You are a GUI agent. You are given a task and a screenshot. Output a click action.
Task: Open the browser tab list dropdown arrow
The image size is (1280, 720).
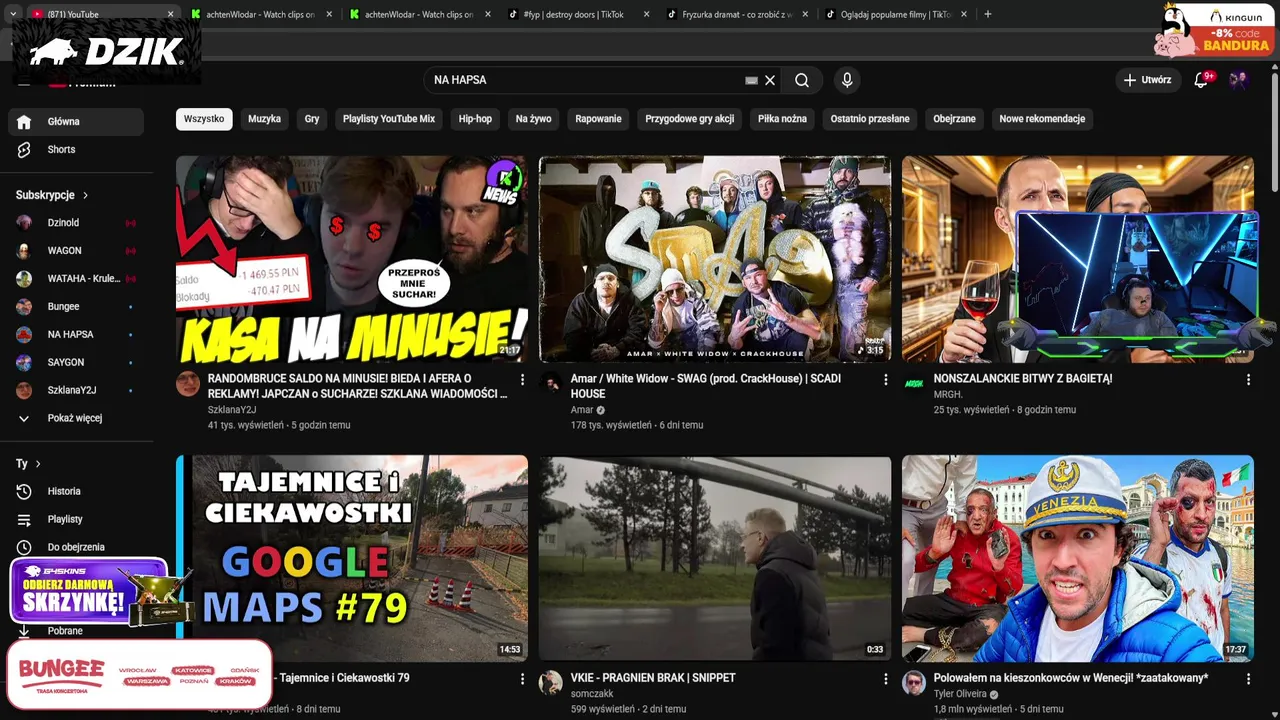(x=13, y=15)
